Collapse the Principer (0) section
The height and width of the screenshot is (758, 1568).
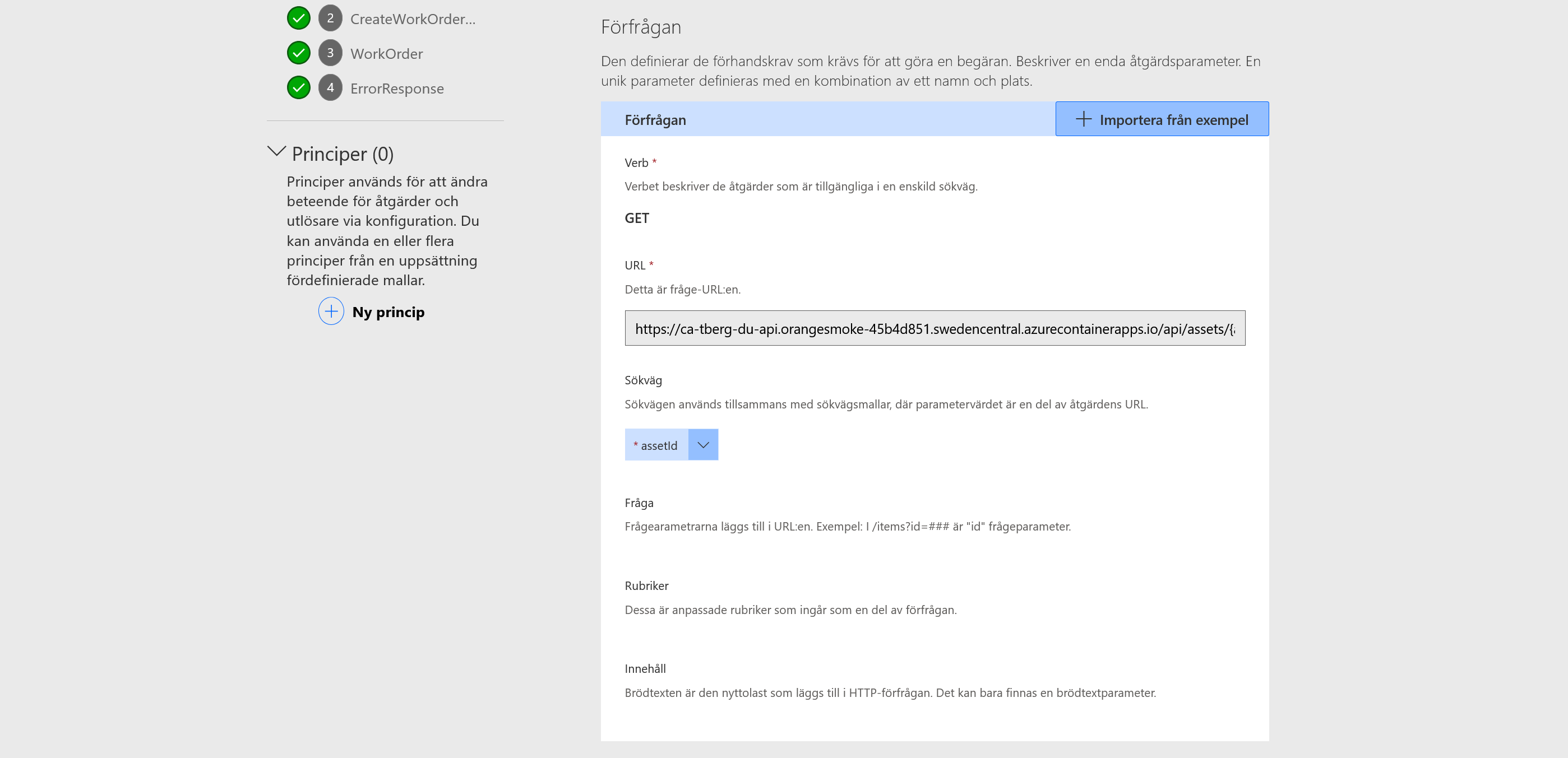[x=277, y=151]
